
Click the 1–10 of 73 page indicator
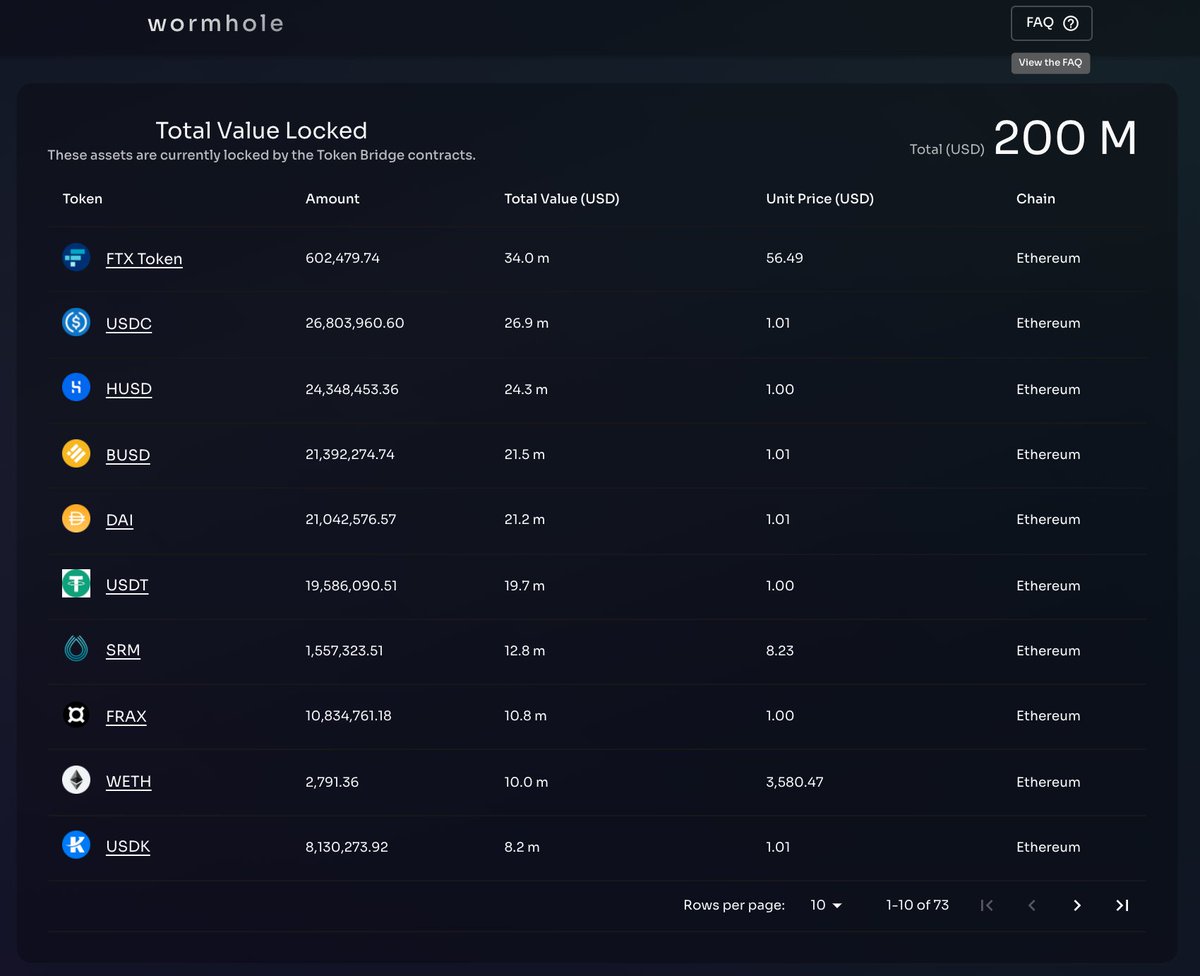917,905
